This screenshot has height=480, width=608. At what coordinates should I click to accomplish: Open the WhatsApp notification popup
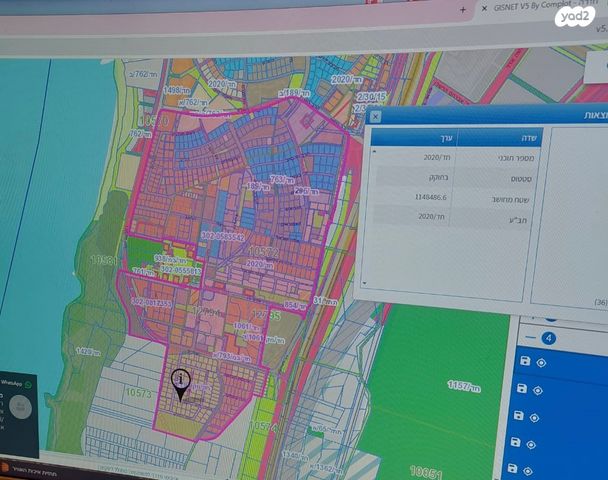(x=14, y=385)
